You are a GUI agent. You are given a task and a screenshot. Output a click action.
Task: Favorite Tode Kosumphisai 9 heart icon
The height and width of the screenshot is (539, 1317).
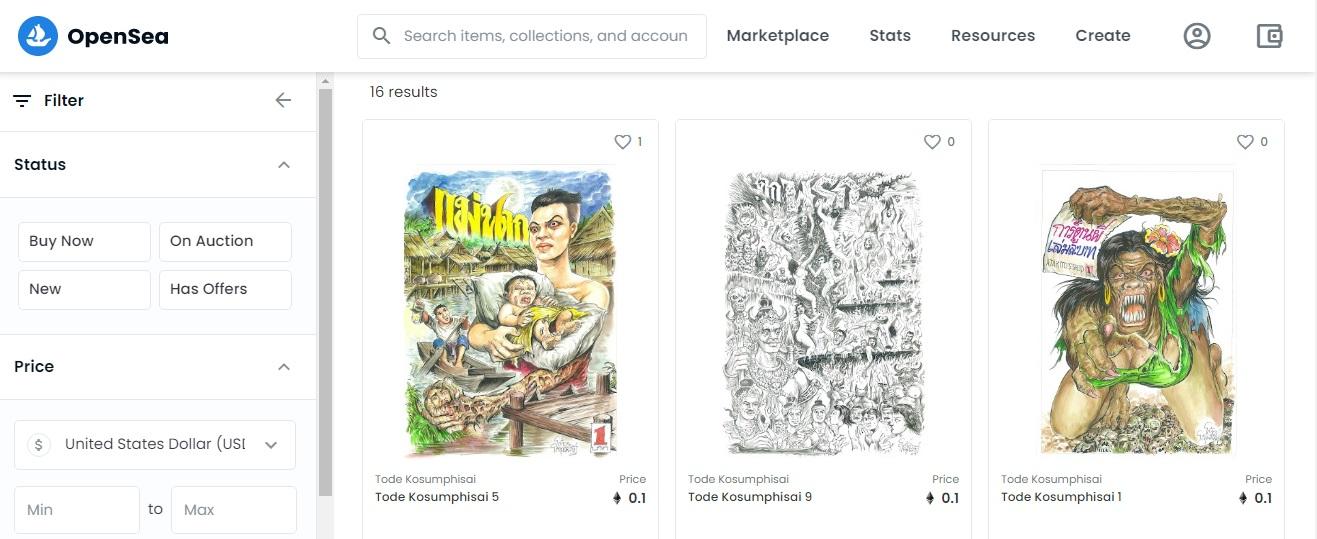coord(932,142)
